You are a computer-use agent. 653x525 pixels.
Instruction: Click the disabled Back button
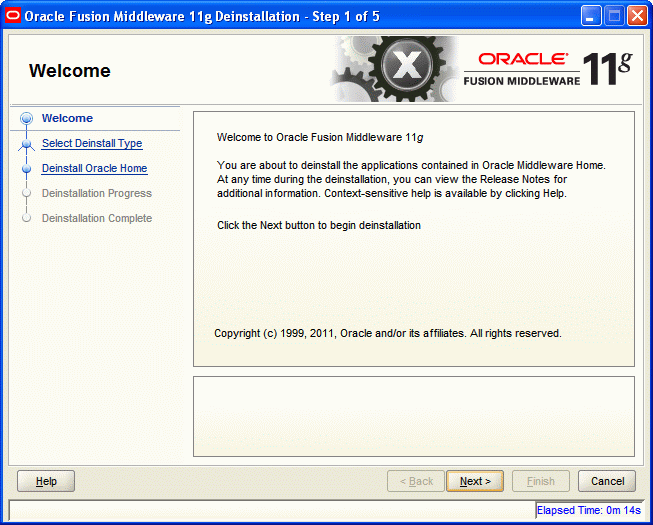tap(416, 481)
